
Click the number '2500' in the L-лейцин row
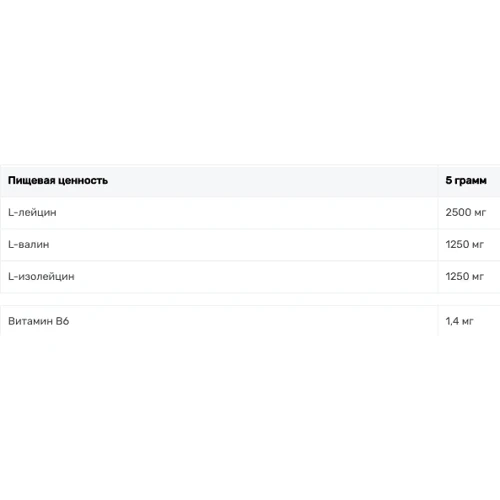pos(458,212)
